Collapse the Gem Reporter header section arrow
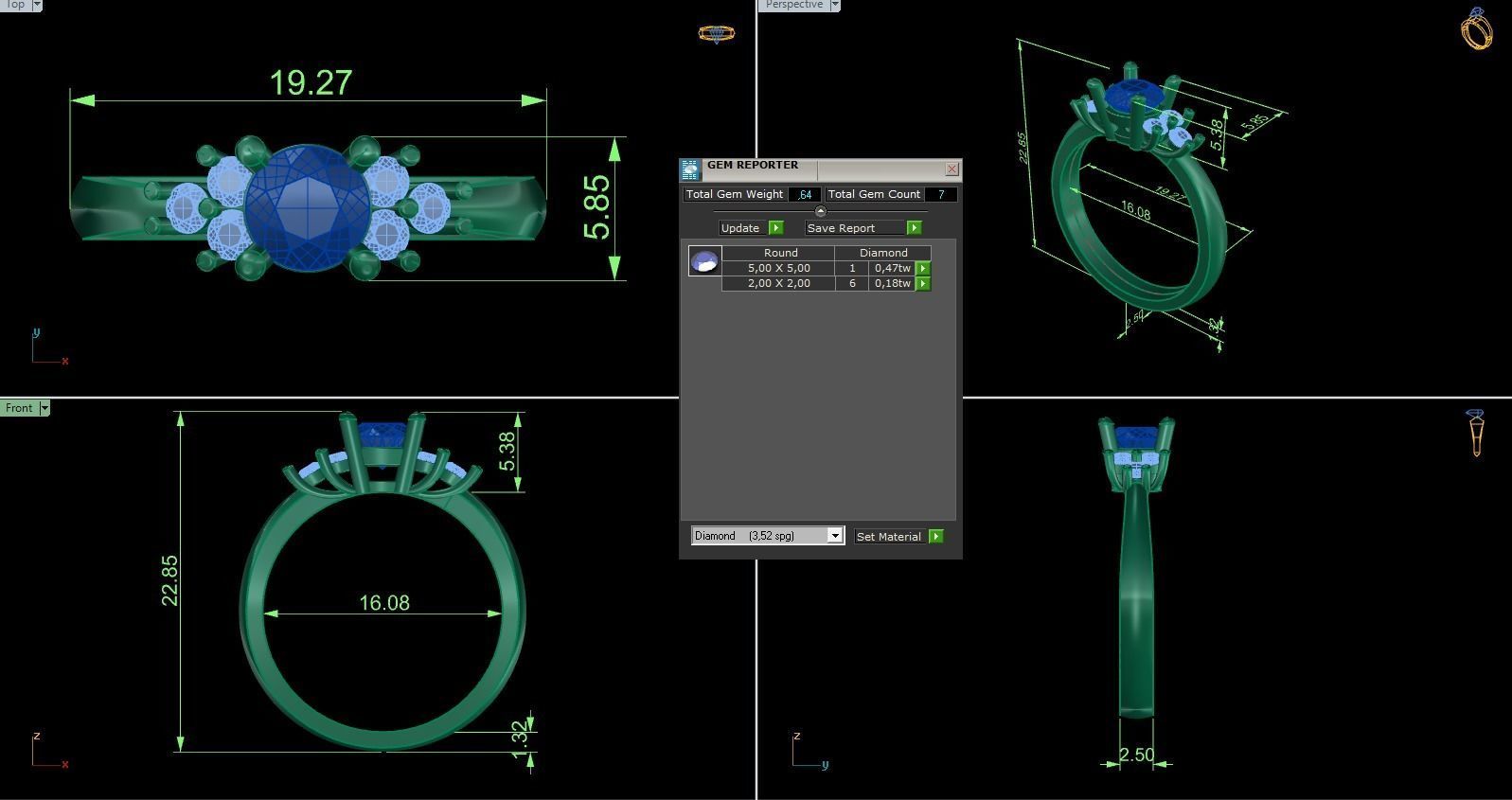This screenshot has height=800, width=1512. tap(820, 211)
